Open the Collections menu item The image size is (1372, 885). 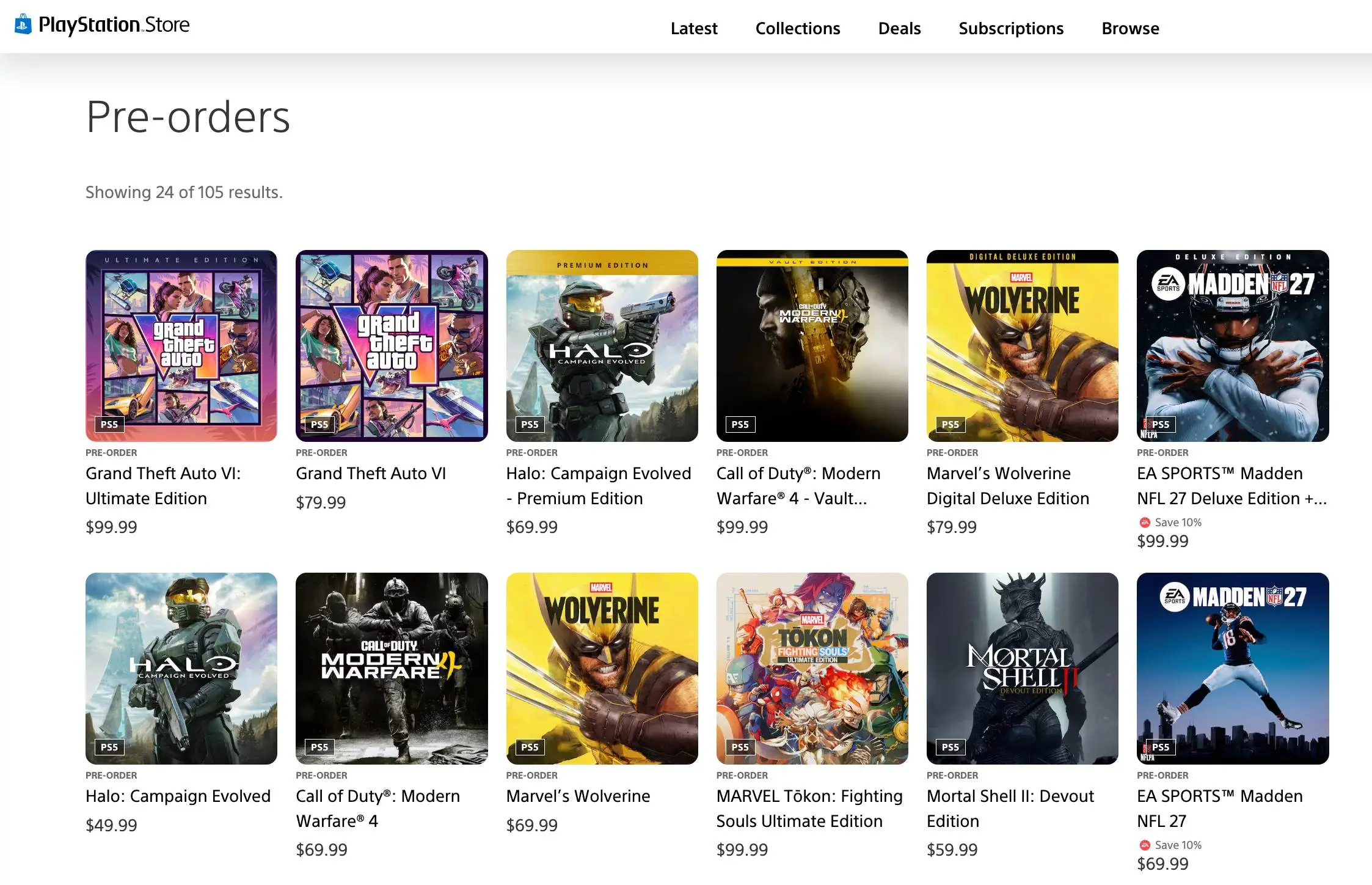coord(798,28)
